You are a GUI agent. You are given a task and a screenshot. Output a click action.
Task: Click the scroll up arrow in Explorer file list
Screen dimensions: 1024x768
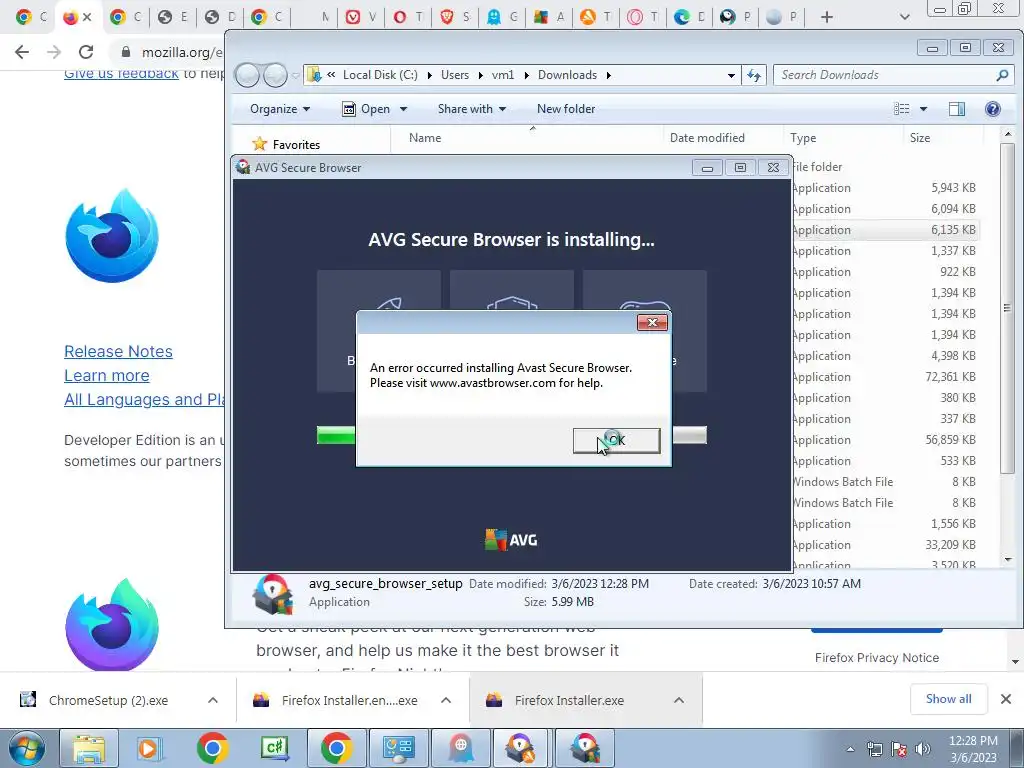pyautogui.click(x=1008, y=135)
